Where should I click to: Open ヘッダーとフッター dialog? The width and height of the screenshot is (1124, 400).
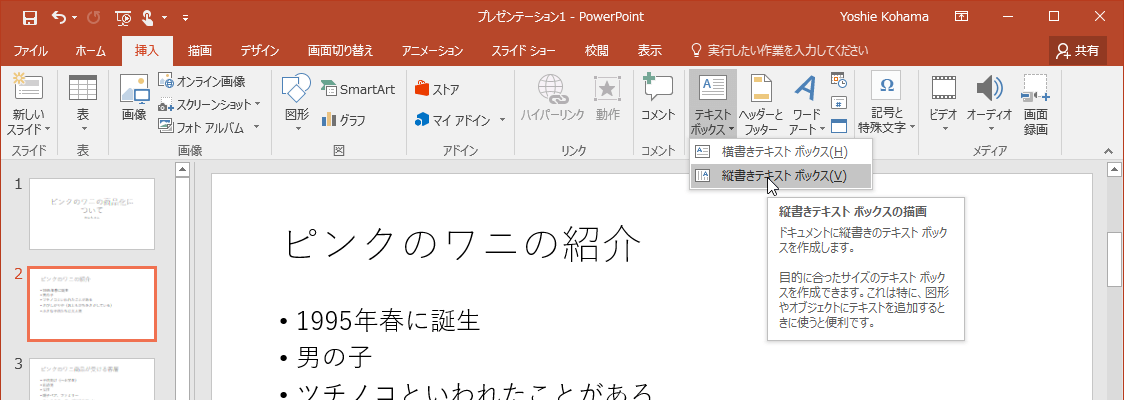coord(761,104)
